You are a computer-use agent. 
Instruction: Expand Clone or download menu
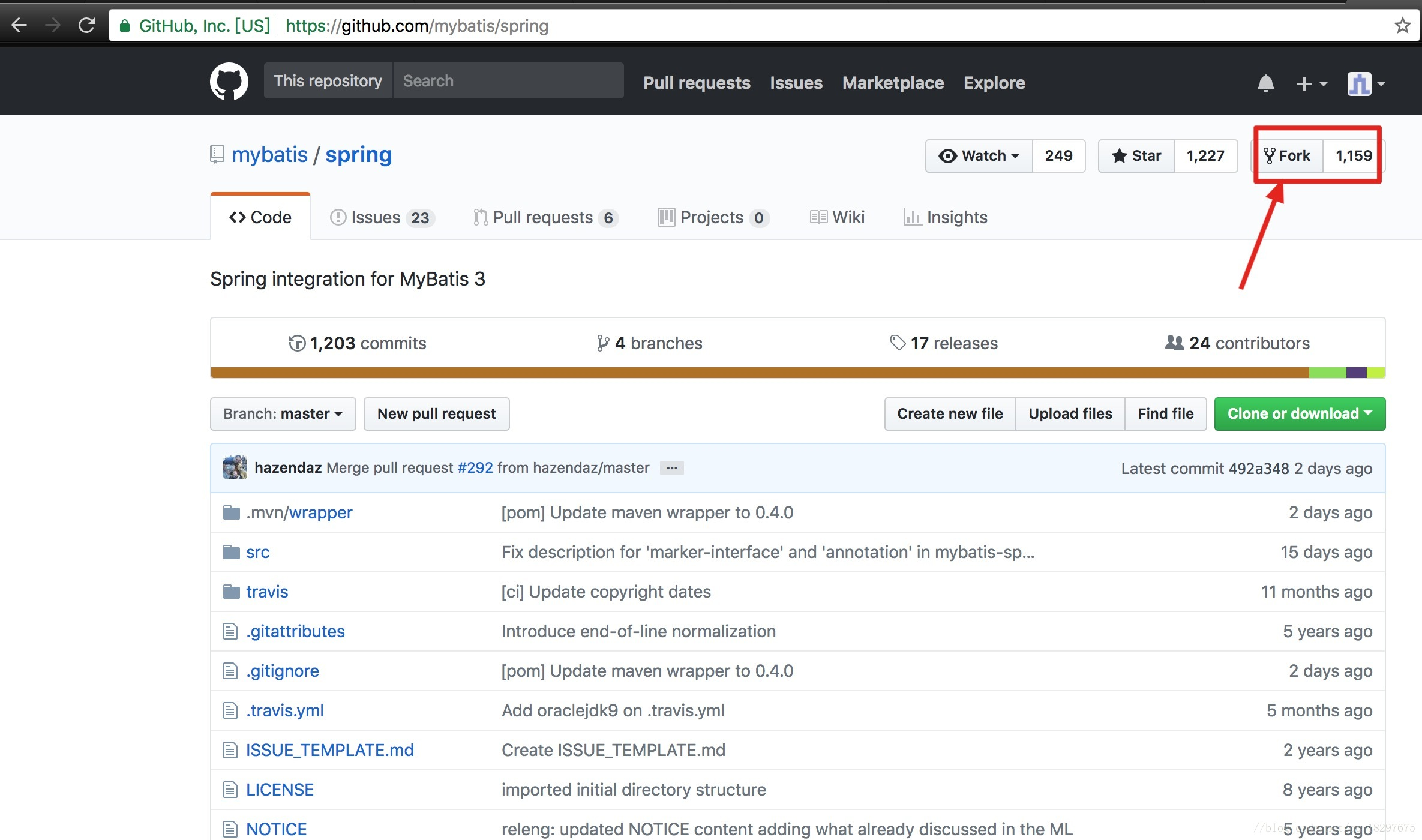click(1299, 414)
